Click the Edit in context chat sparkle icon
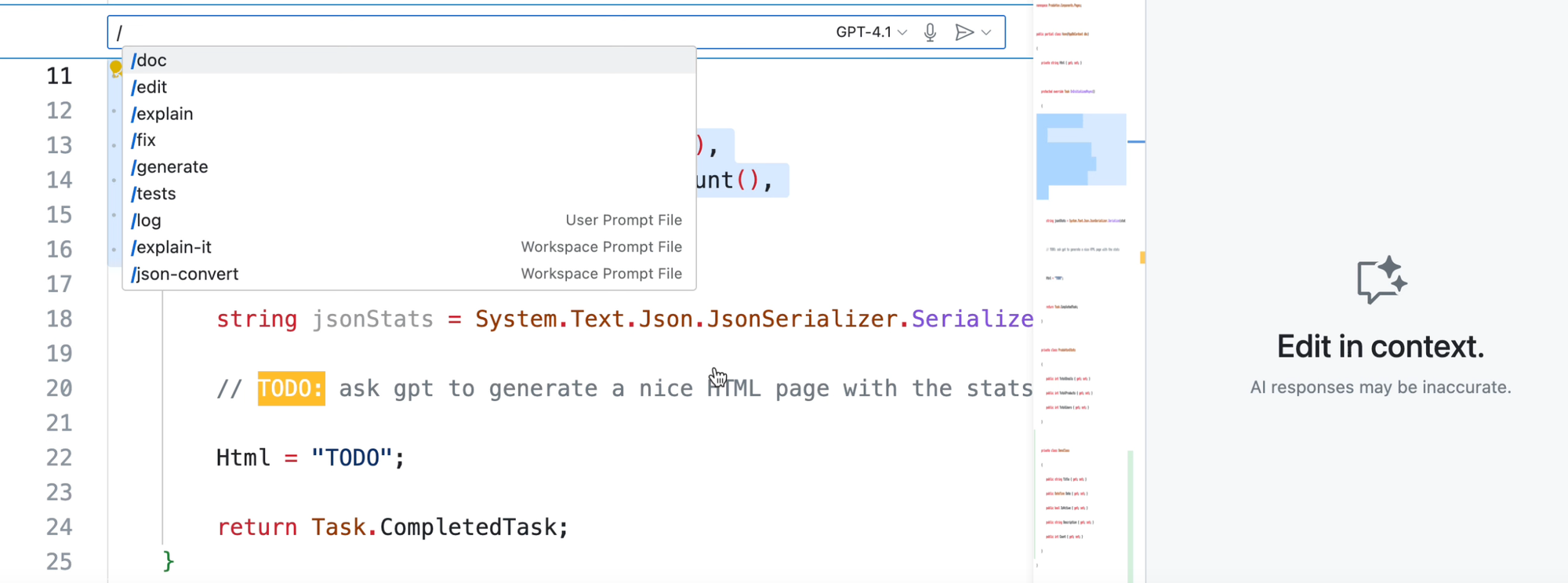This screenshot has width=1568, height=583. (x=1381, y=280)
